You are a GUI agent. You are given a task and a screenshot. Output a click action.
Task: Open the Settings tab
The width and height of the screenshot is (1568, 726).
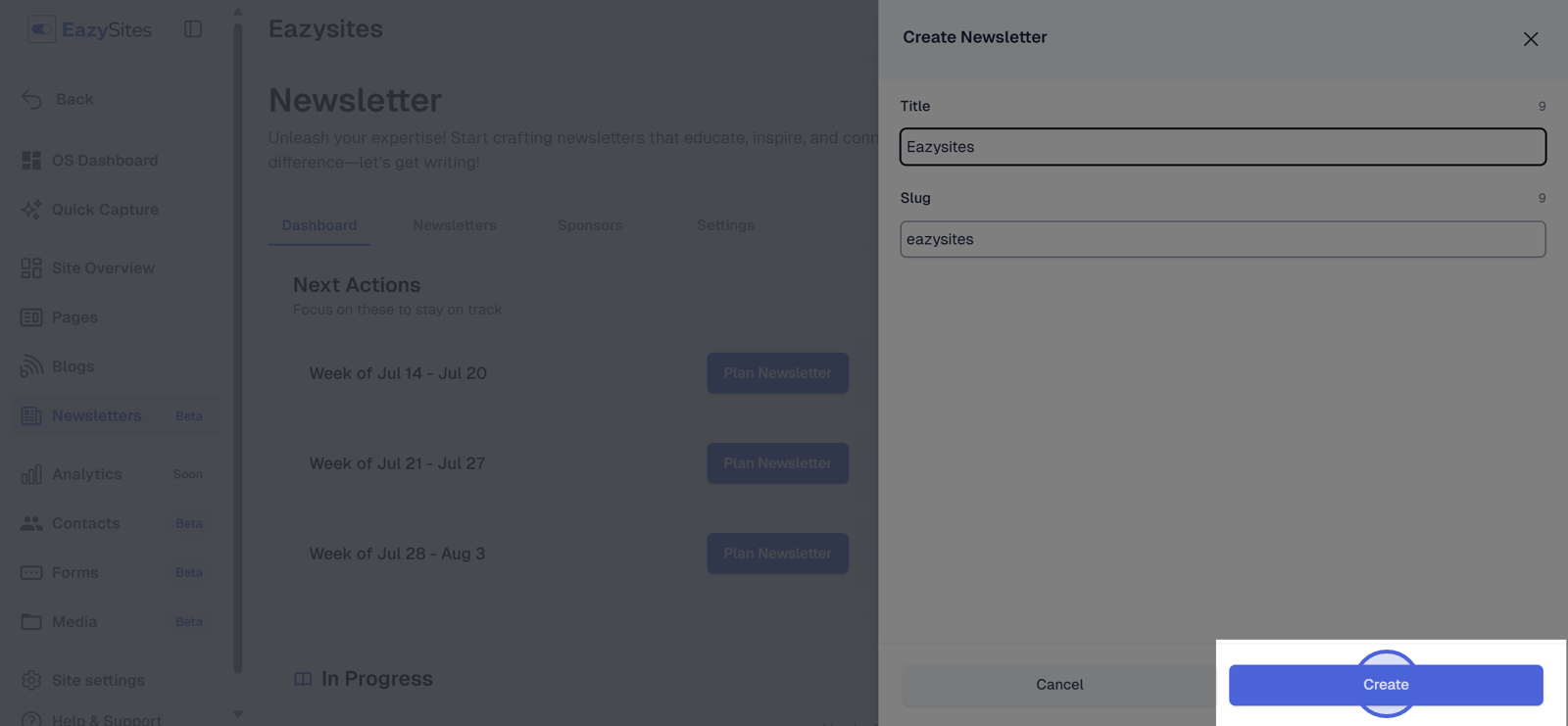click(725, 225)
